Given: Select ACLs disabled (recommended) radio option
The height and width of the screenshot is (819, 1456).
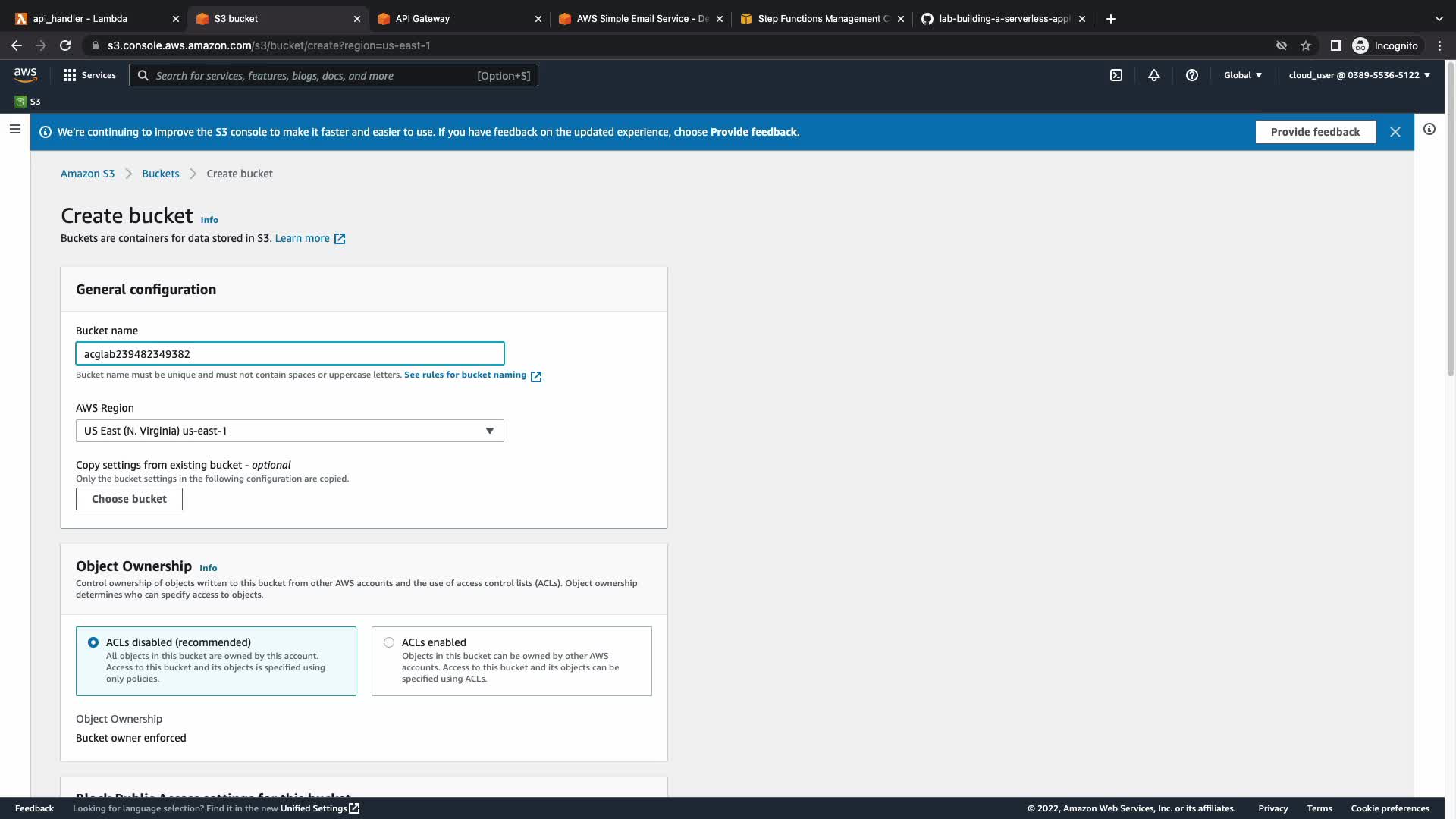Looking at the screenshot, I should coord(93,642).
